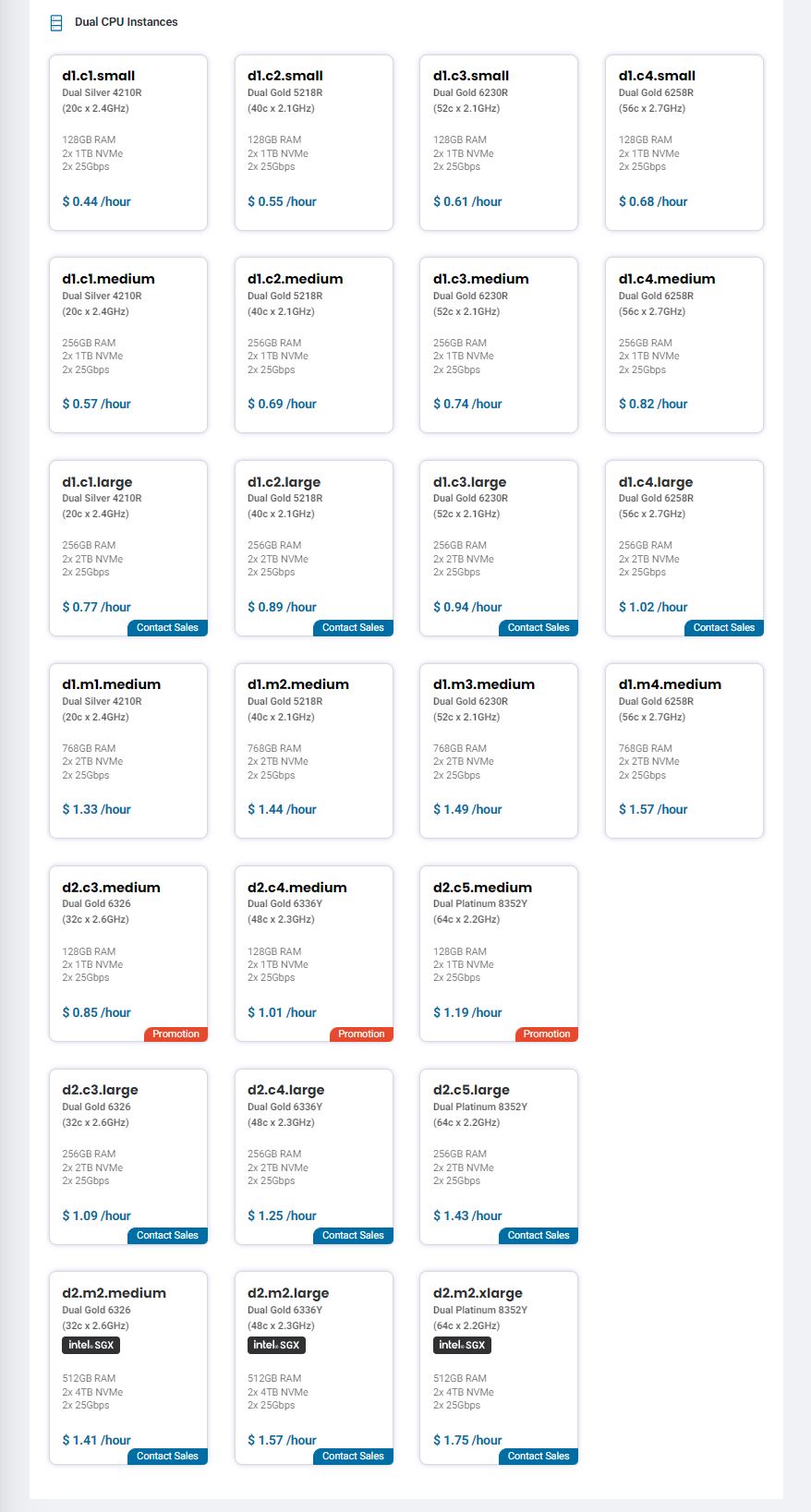The image size is (811, 1512).
Task: Click the $1.41 /hour price on d2.m2.medium
Action: tap(96, 1440)
